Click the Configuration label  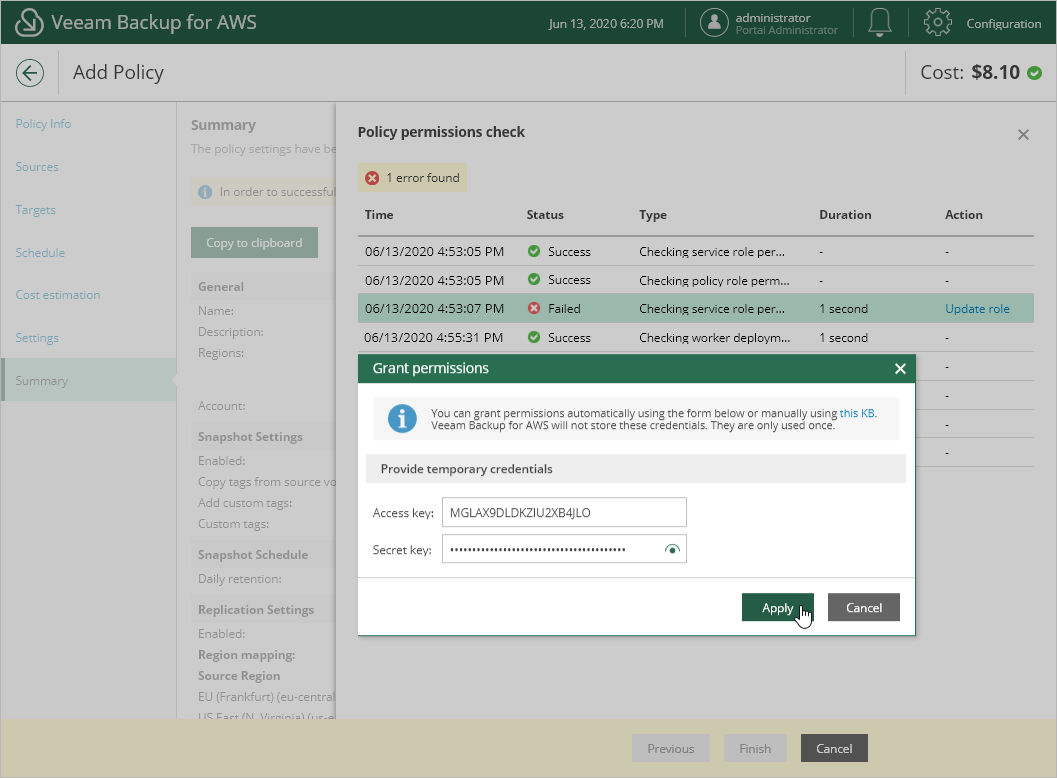pyautogui.click(x=1003, y=24)
